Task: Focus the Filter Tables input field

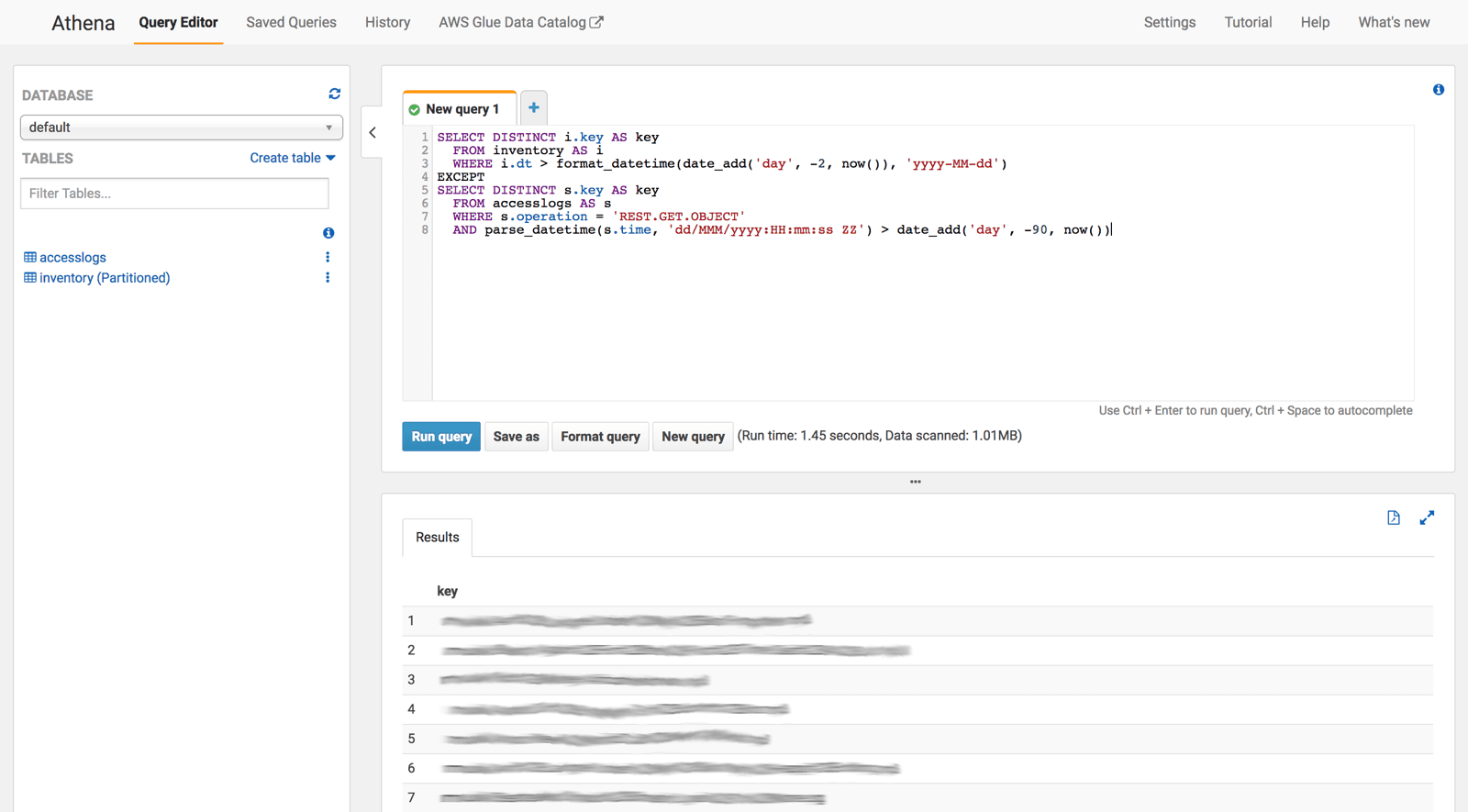Action: coord(174,194)
